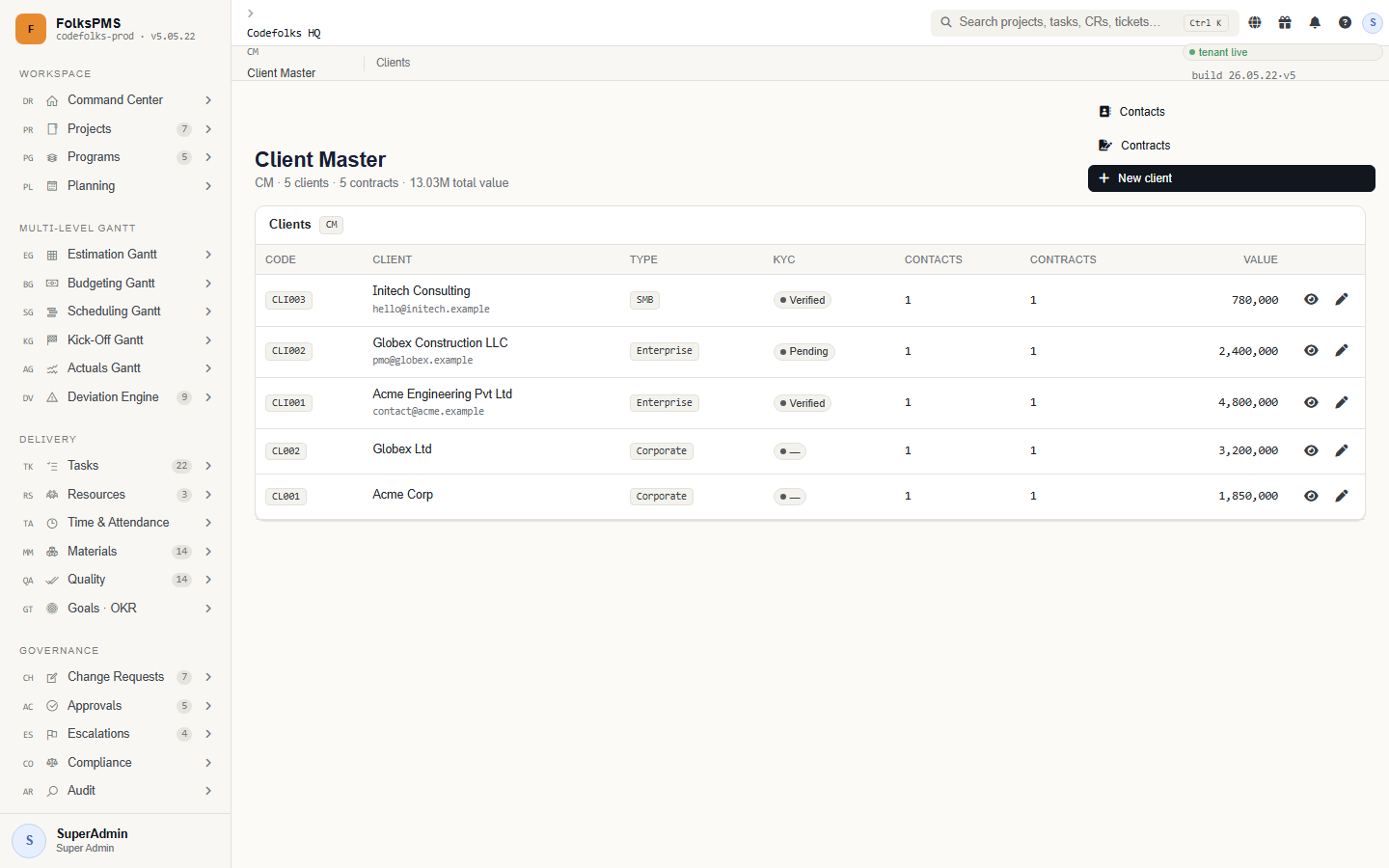This screenshot has width=1389, height=868.
Task: Click the Deviation Engine warning icon
Action: pyautogui.click(x=52, y=397)
